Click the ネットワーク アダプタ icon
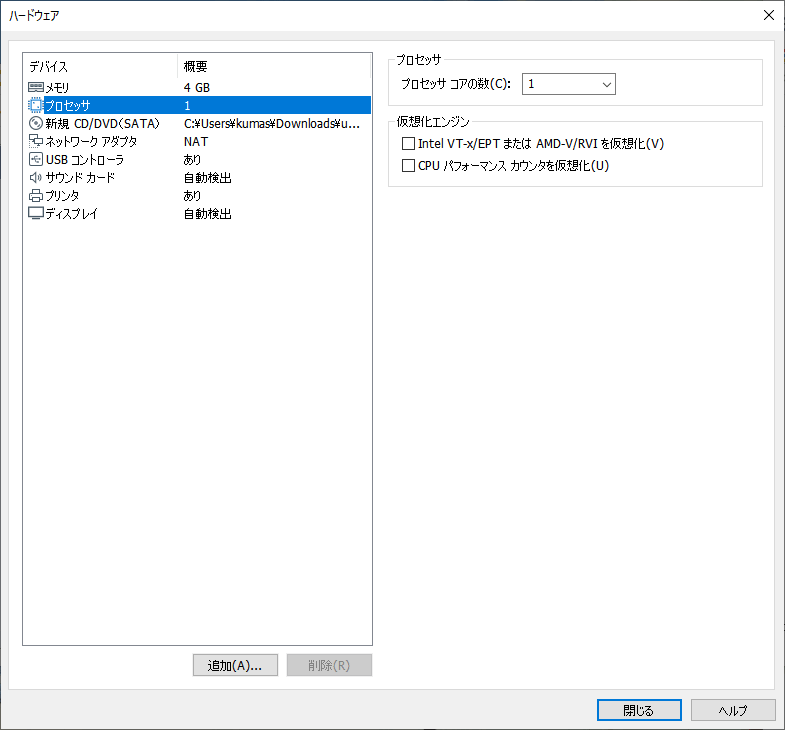This screenshot has height=730, width=785. click(x=36, y=142)
